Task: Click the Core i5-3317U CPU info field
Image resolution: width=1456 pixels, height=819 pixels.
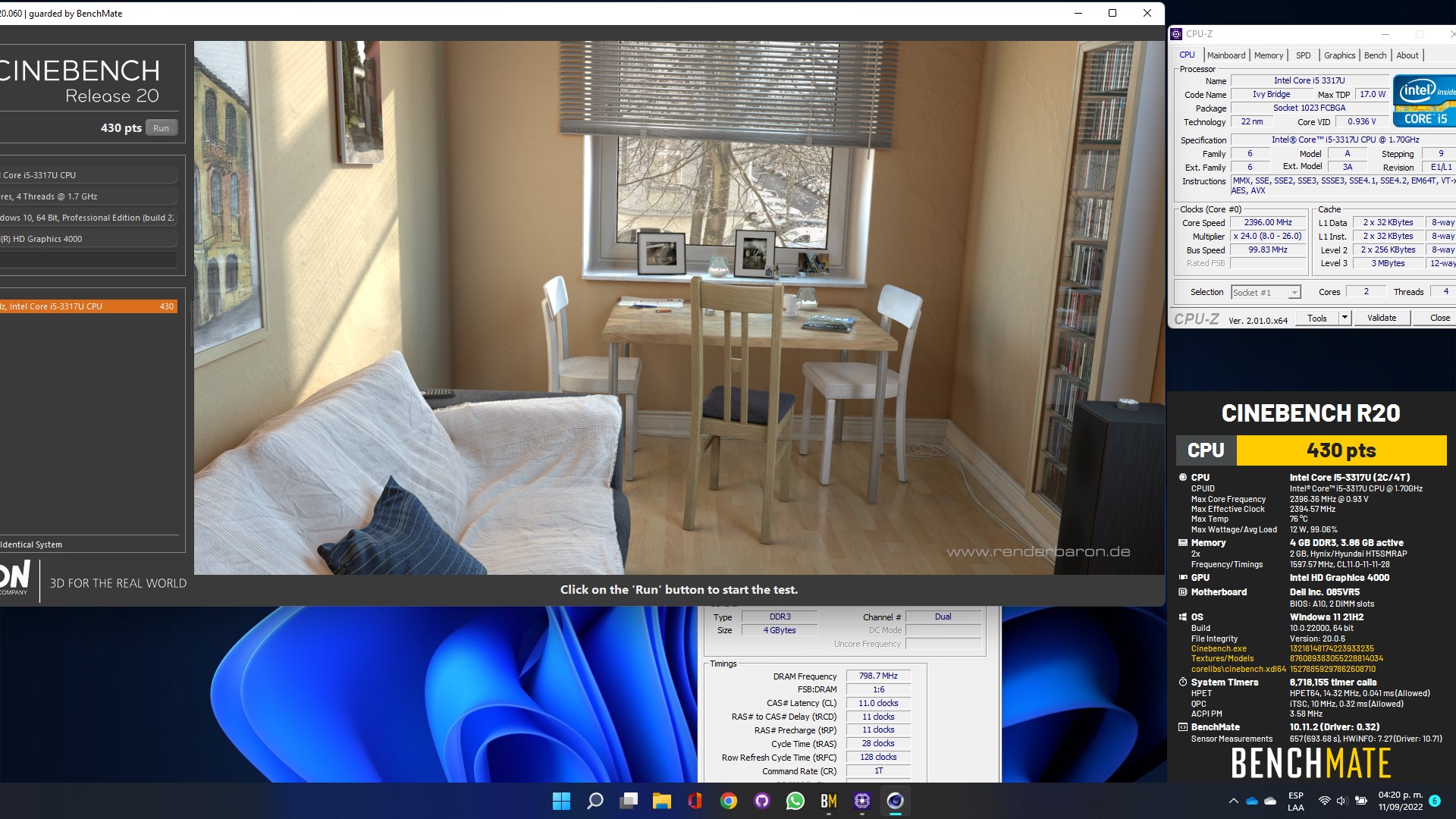Action: [89, 175]
